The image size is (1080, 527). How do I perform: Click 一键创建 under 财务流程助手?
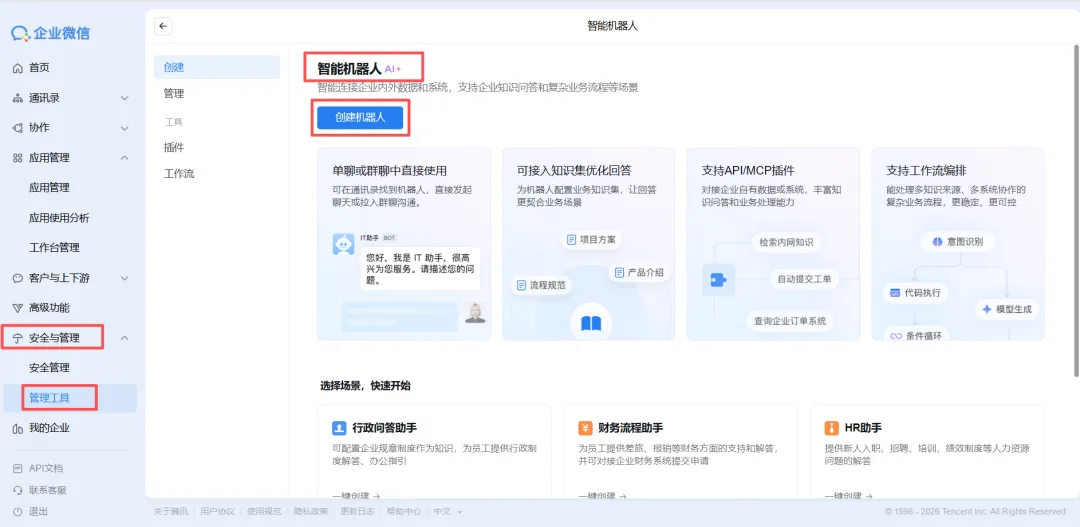point(602,495)
